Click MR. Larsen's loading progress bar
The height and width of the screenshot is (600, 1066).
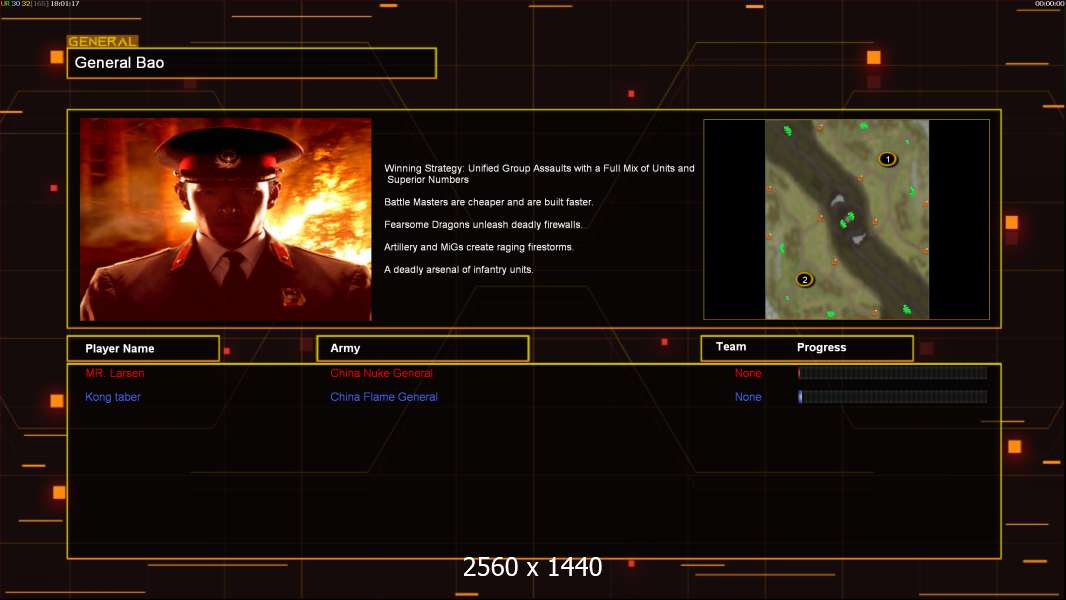[x=893, y=372]
